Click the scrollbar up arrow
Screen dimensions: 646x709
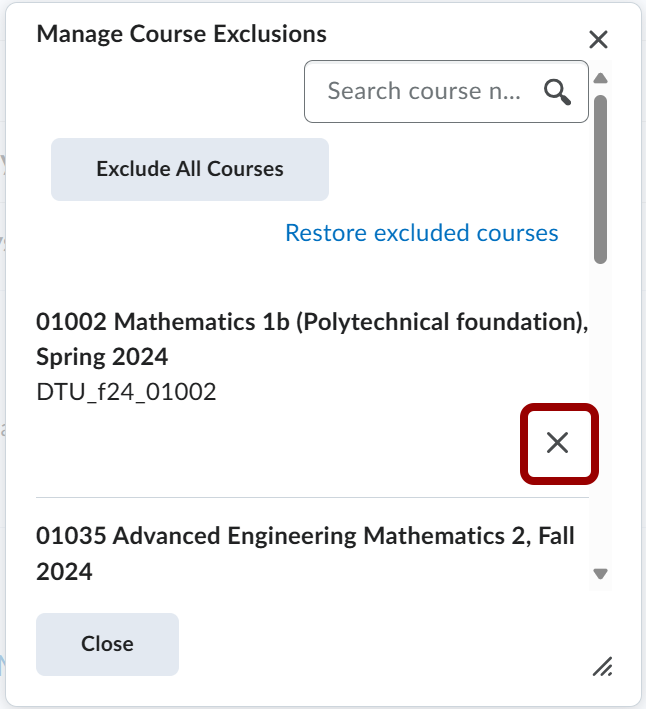click(600, 78)
